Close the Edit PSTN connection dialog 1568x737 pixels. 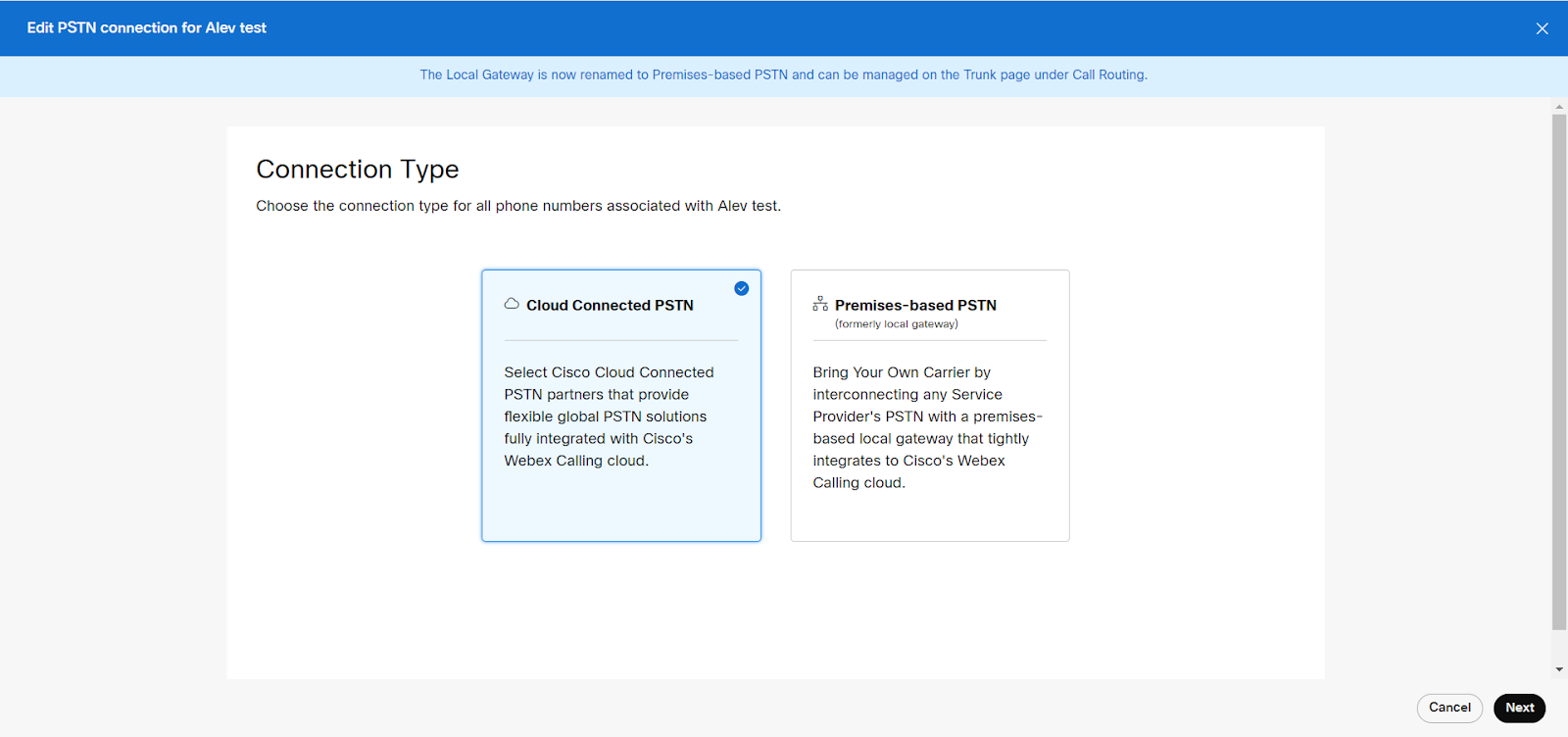tap(1542, 28)
